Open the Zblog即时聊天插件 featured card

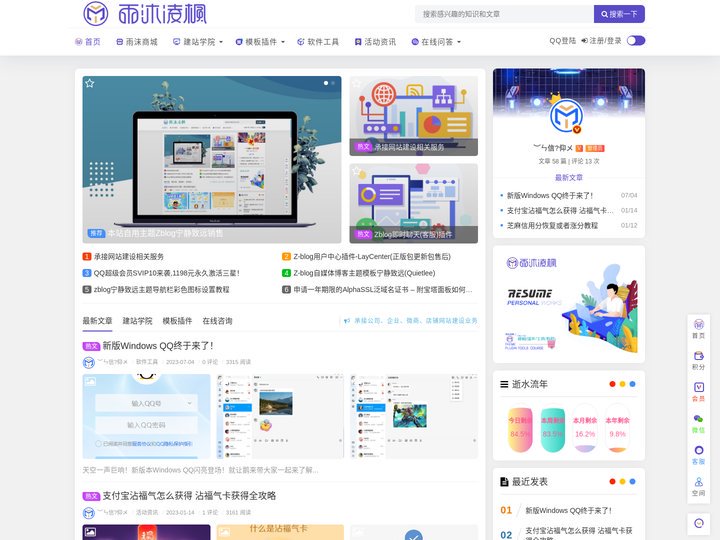(x=413, y=203)
